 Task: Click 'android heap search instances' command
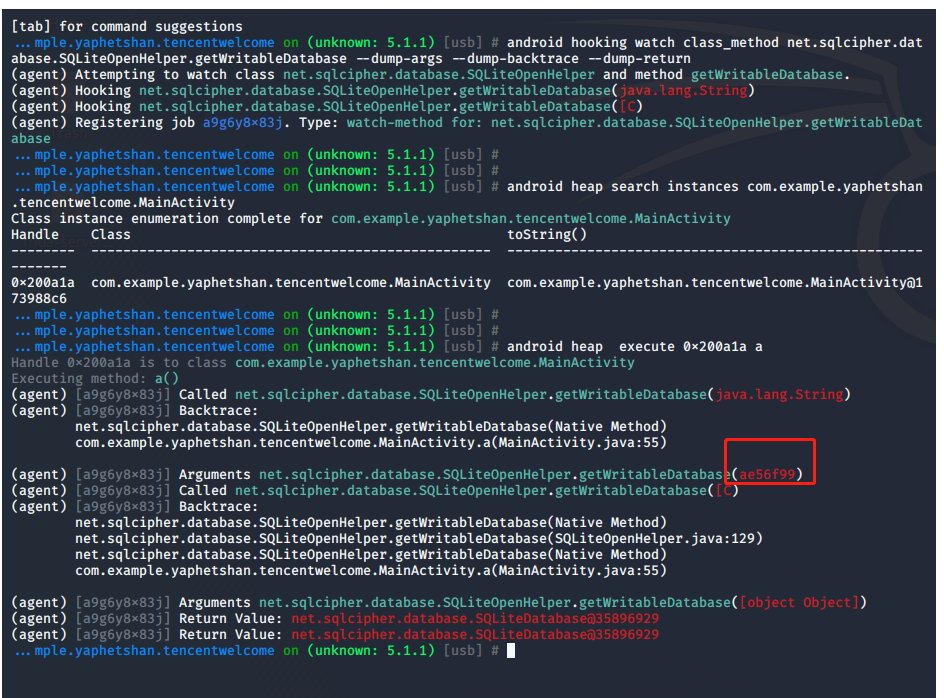point(623,187)
